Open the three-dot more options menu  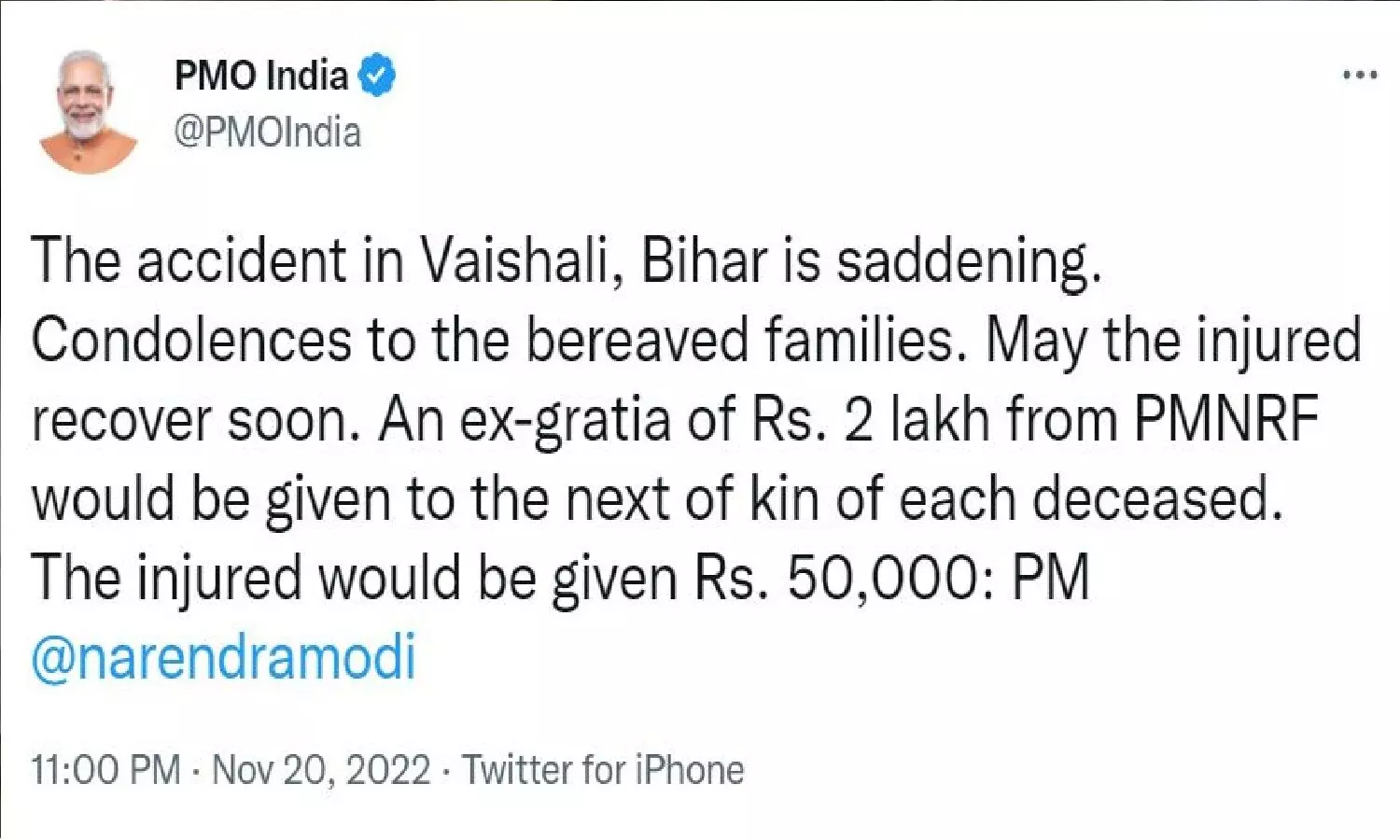tap(1360, 75)
